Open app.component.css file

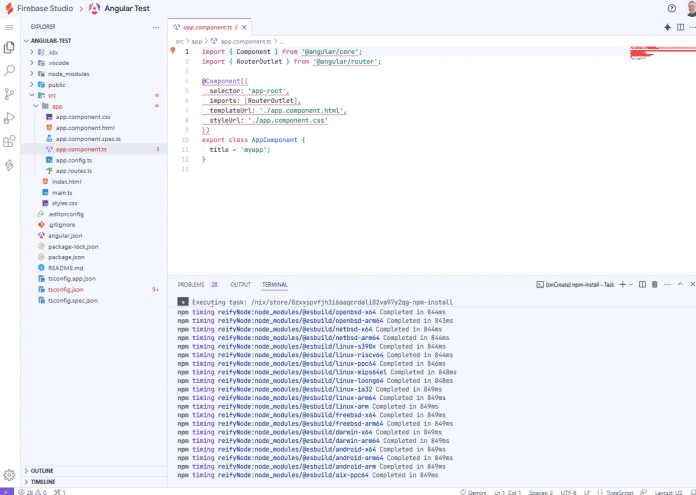click(x=83, y=117)
